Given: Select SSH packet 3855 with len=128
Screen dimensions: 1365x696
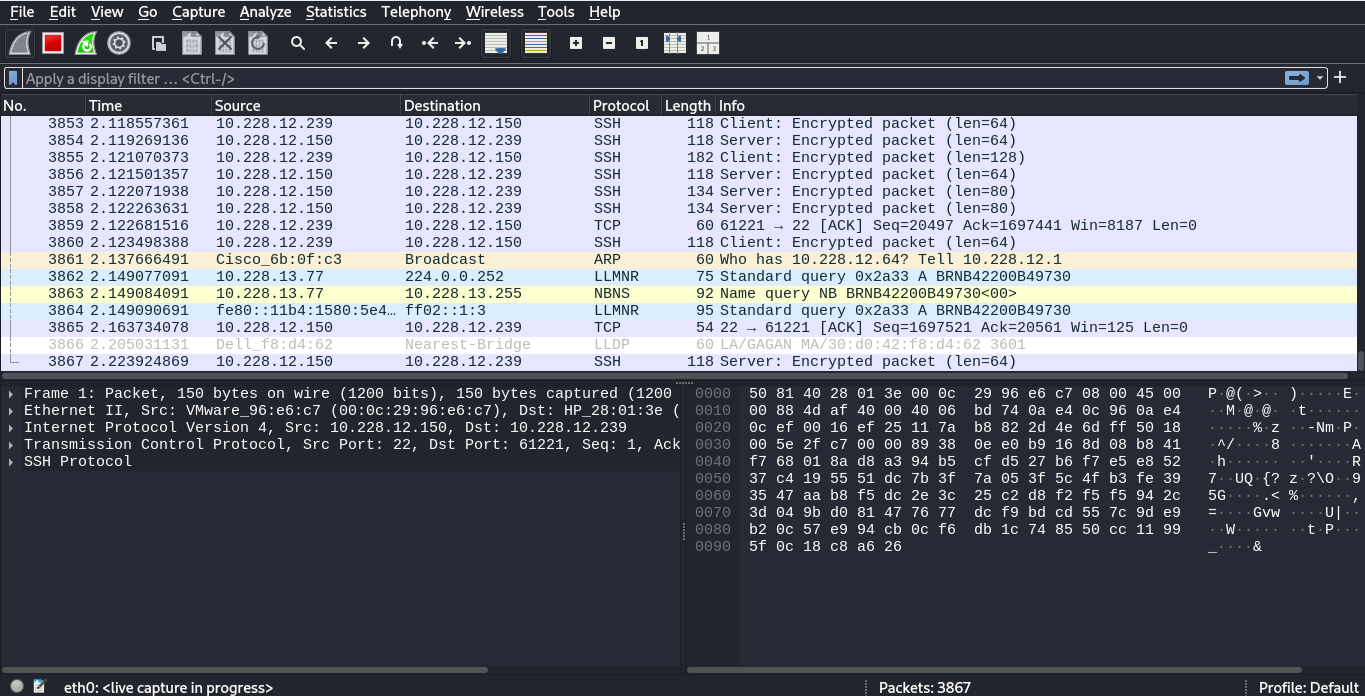Looking at the screenshot, I should pos(678,157).
